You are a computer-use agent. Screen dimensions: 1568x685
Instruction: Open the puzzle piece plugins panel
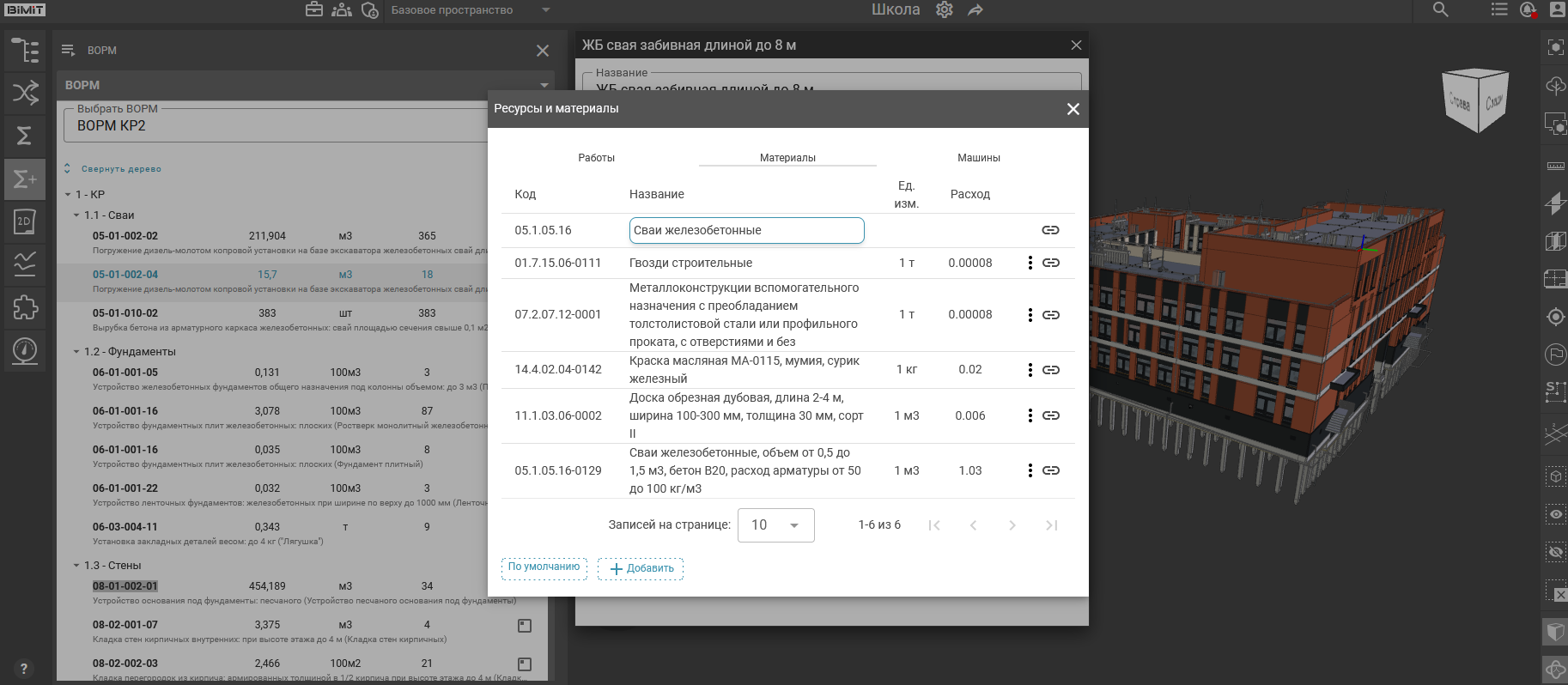[x=25, y=307]
